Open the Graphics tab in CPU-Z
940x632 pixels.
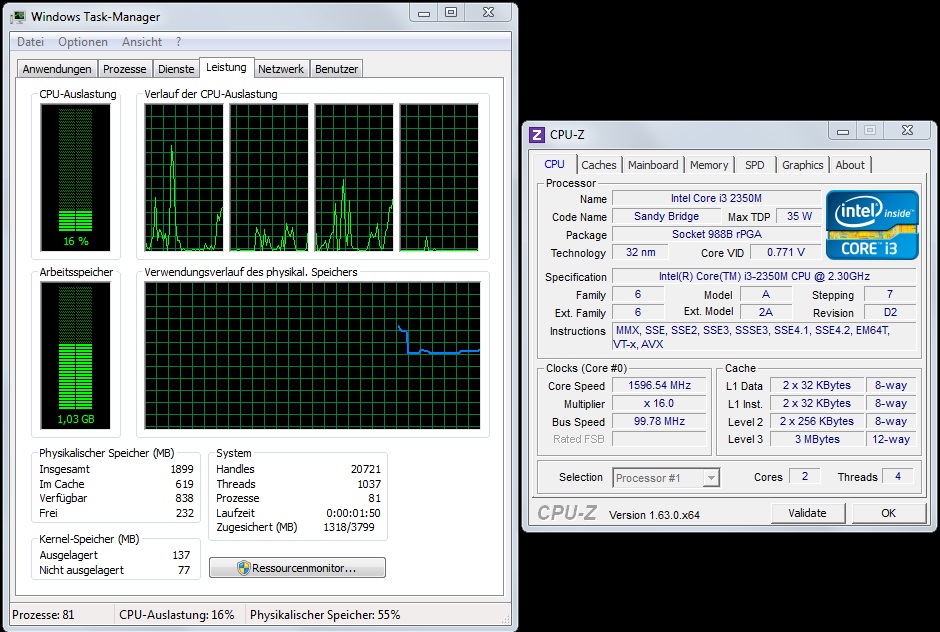coord(803,165)
